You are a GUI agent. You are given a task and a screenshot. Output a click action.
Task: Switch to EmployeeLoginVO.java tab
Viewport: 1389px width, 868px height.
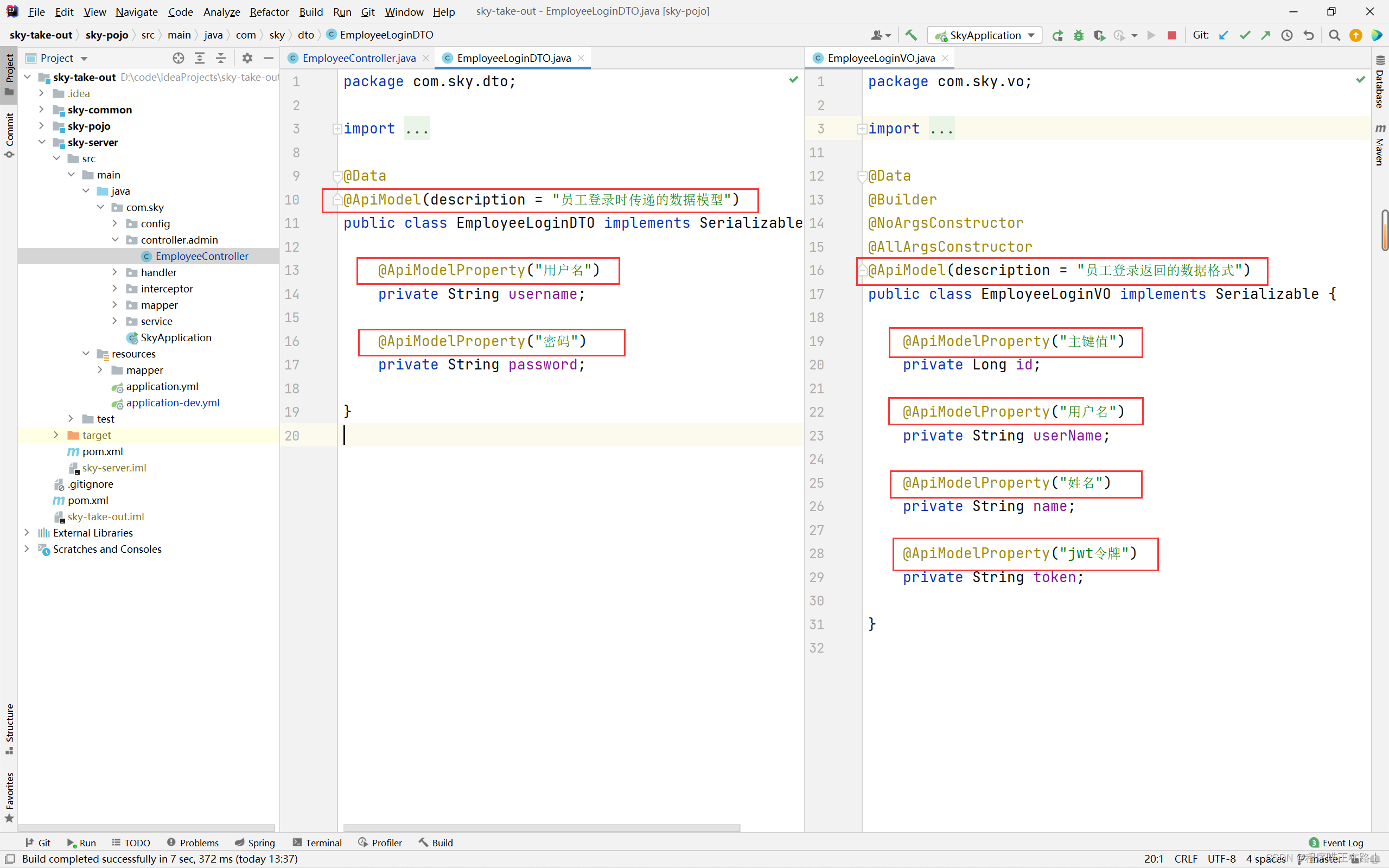pos(877,57)
